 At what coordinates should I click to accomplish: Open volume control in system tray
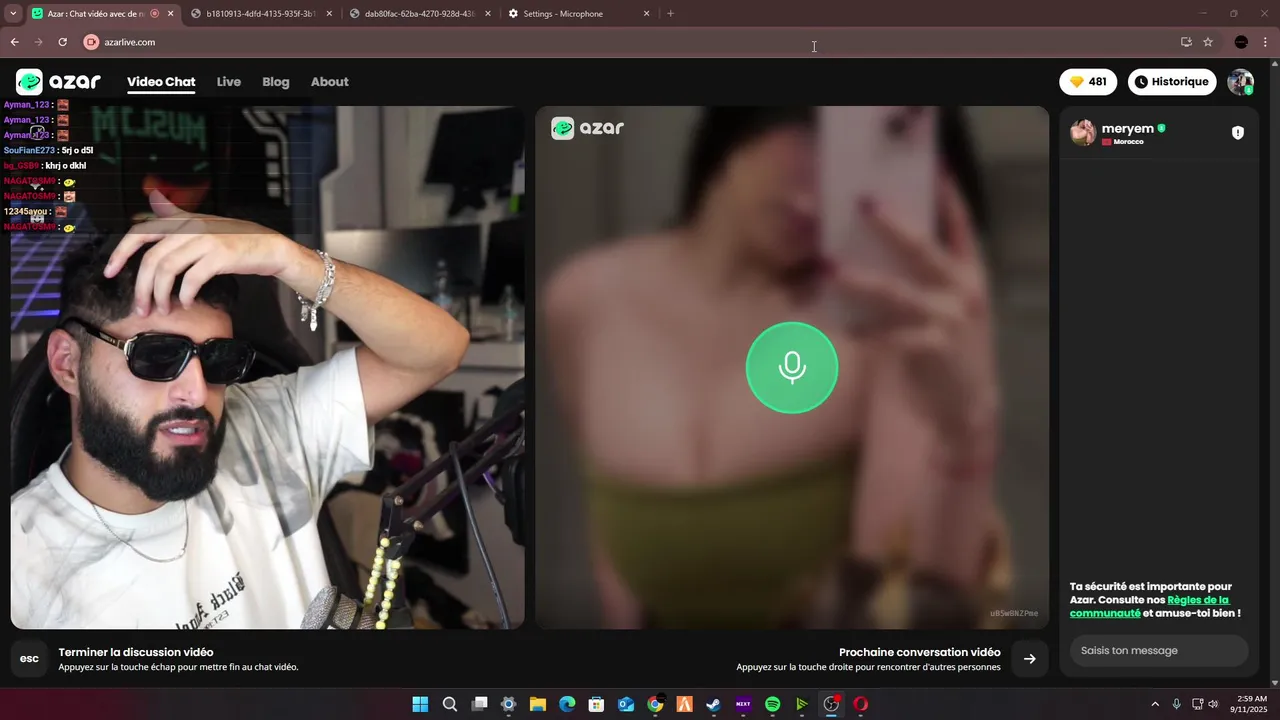[1214, 704]
